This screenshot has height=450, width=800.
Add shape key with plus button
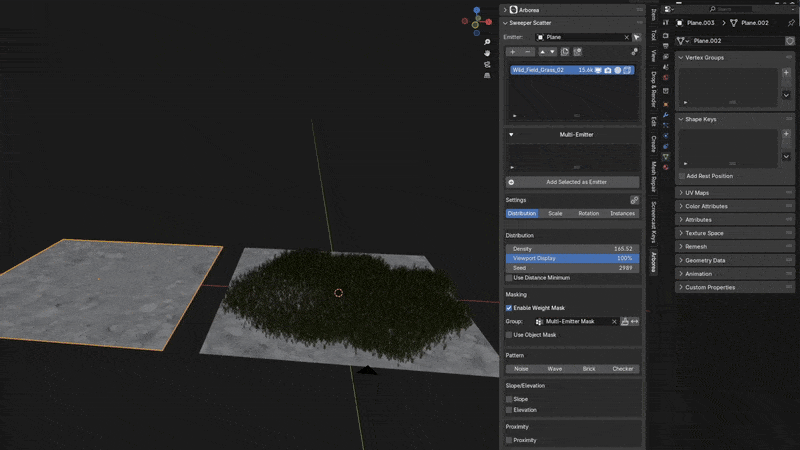[786, 134]
